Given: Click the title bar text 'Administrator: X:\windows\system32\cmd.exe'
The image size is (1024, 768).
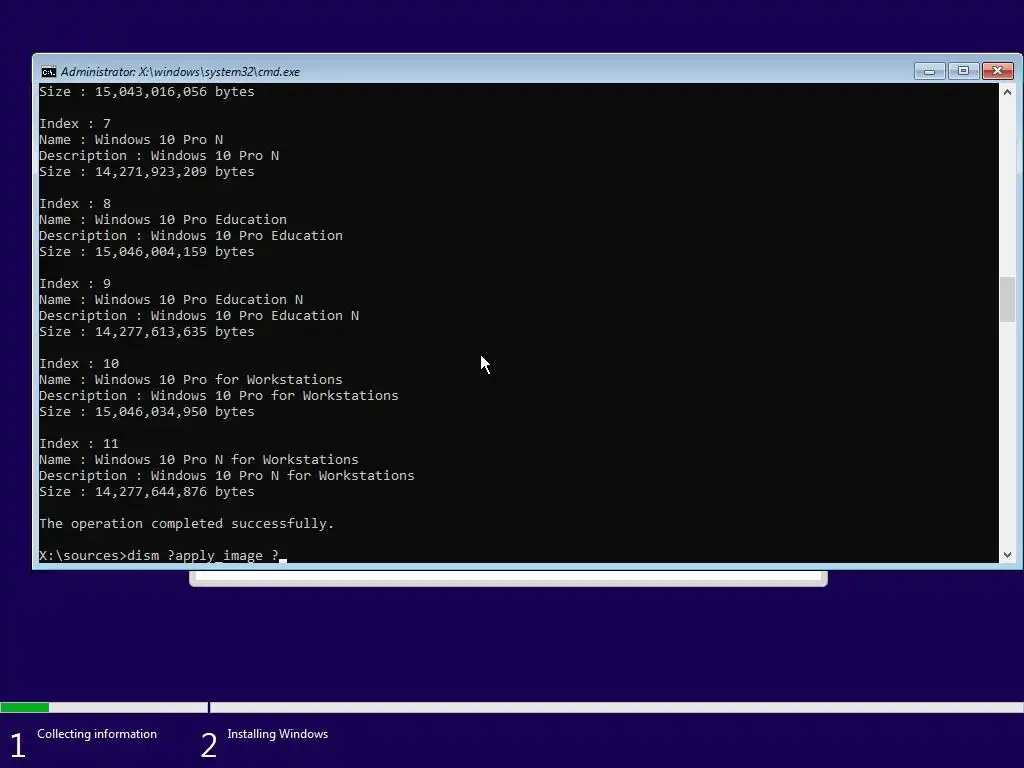Looking at the screenshot, I should [180, 72].
